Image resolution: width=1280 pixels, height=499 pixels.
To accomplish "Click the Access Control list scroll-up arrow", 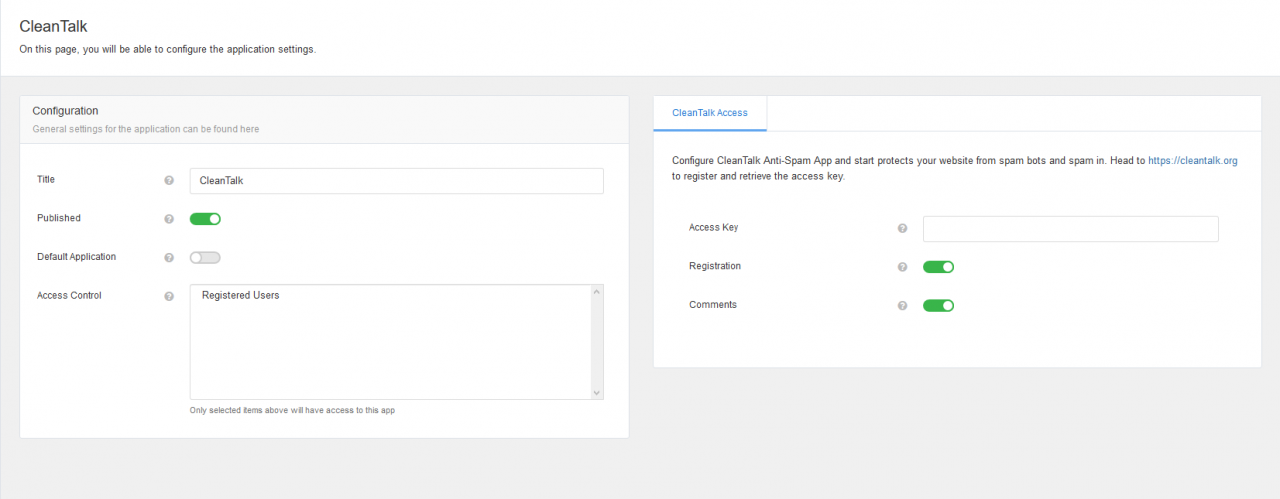I will tap(597, 291).
